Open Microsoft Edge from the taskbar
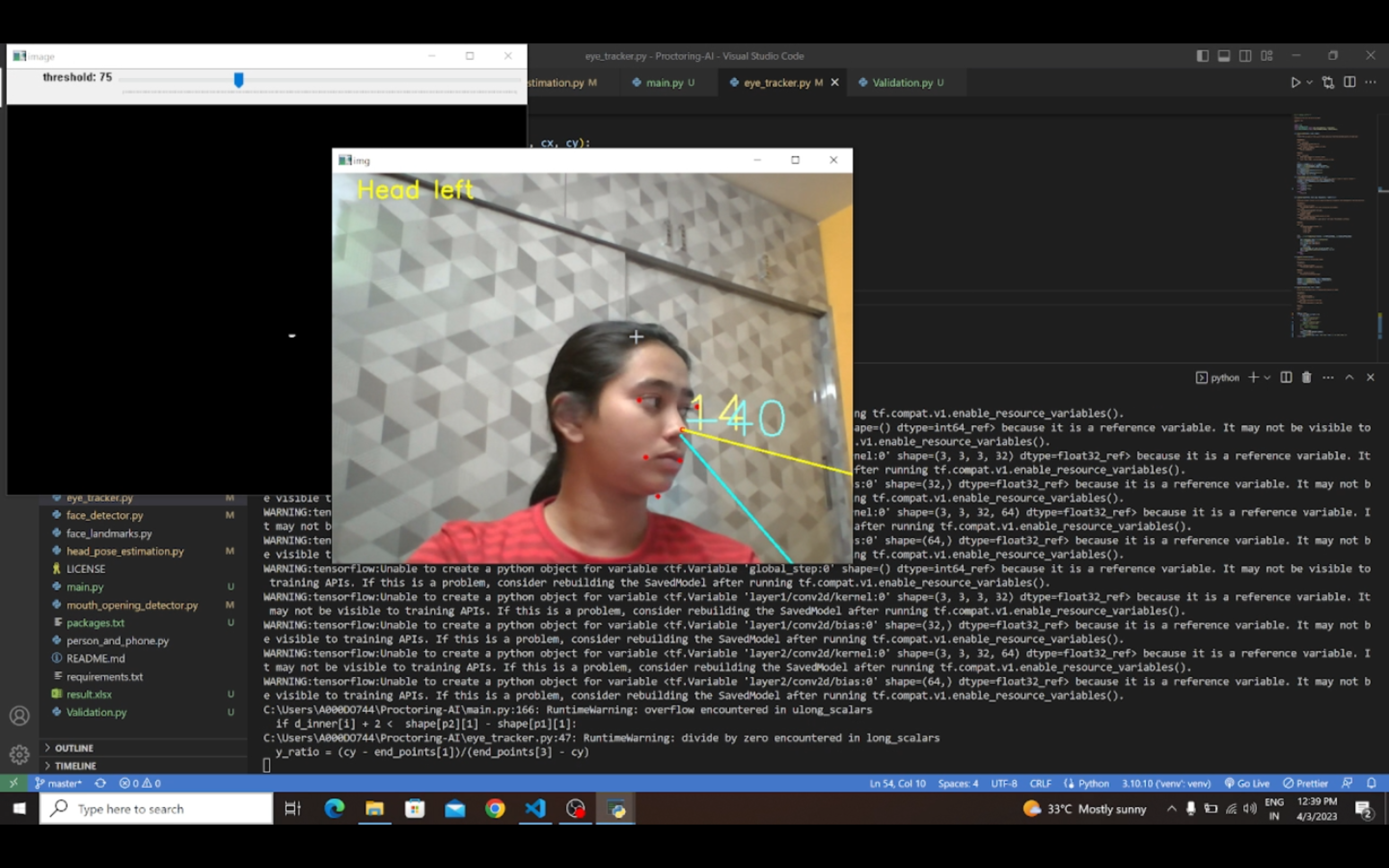This screenshot has width=1389, height=868. (334, 808)
